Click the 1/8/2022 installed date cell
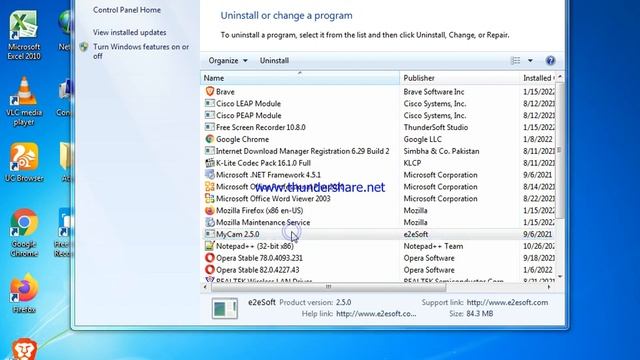This screenshot has height=360, width=640. pyautogui.click(x=538, y=139)
